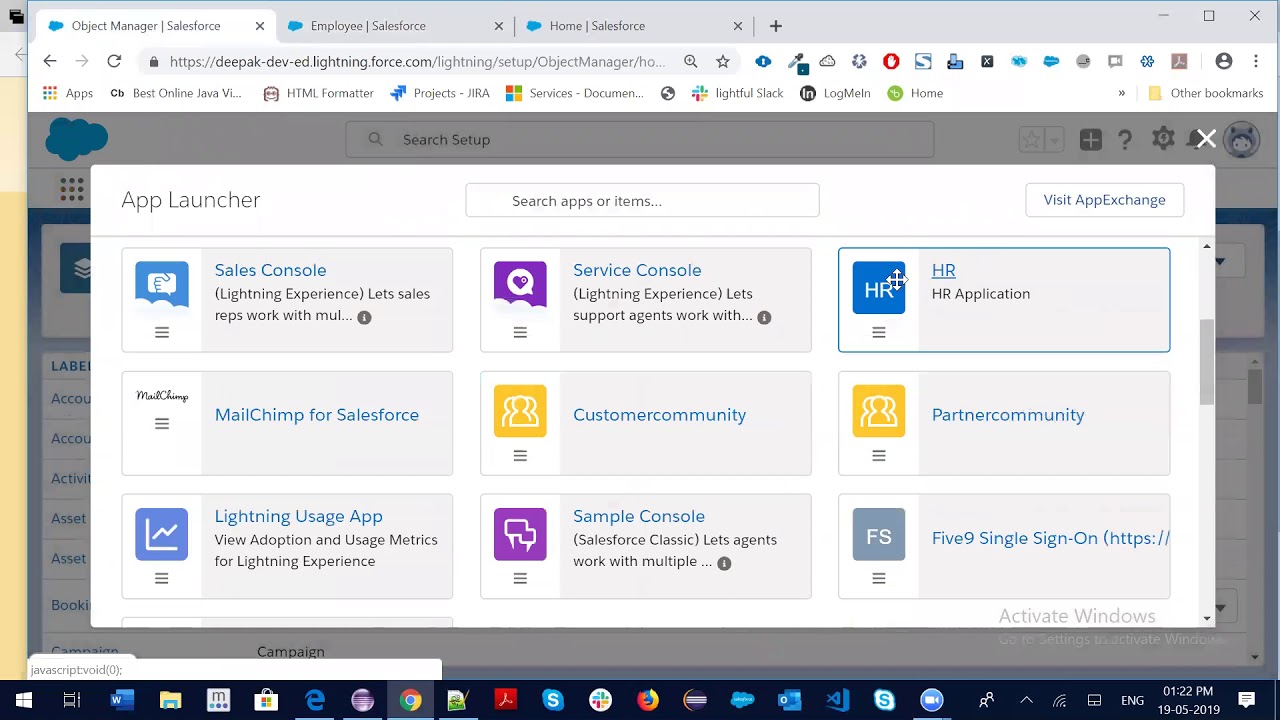Screen dimensions: 1280x720
Task: Click the grey FS Five9 icon
Action: tap(879, 534)
